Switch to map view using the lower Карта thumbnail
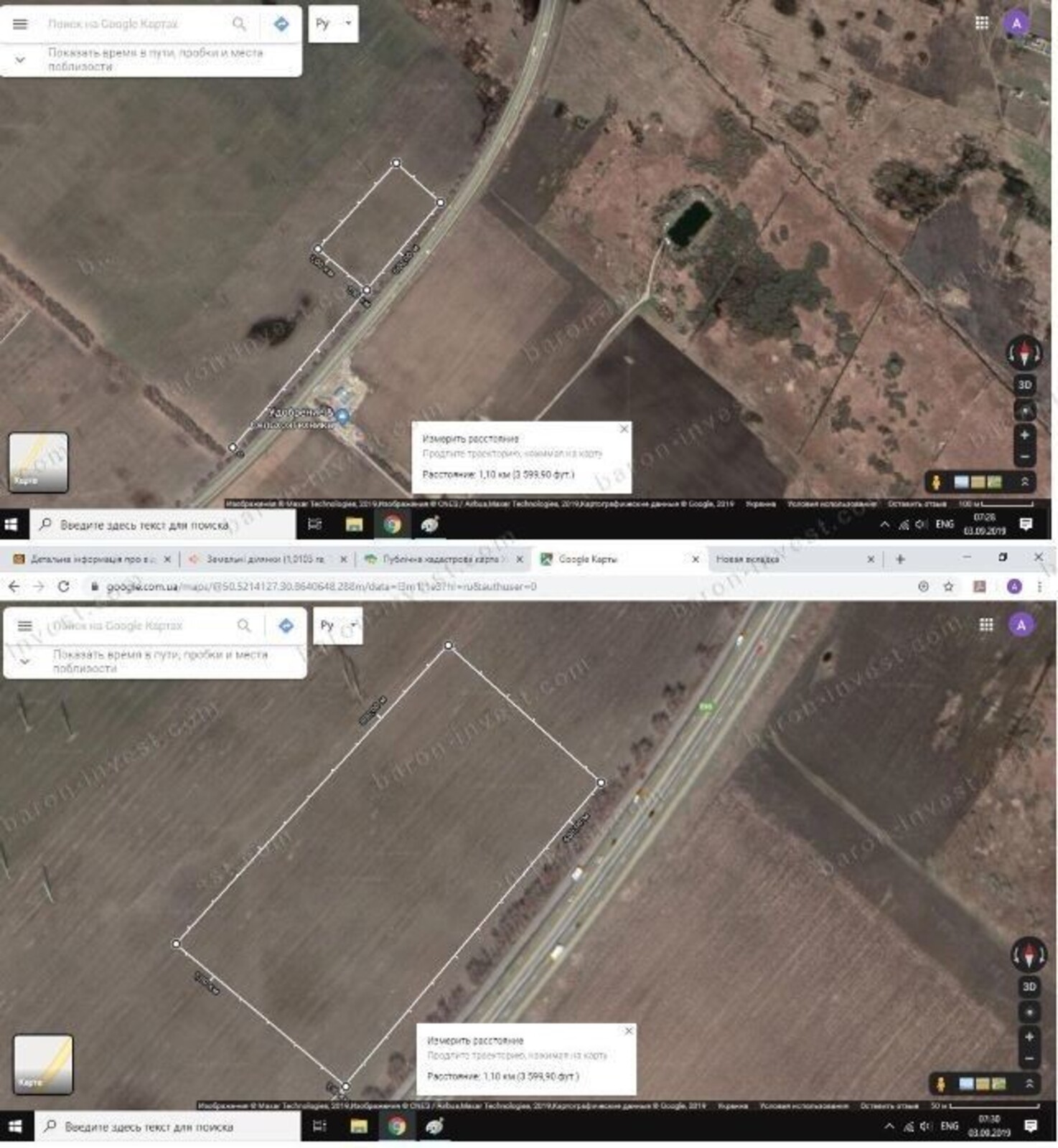Viewport: 1058px width, 1148px height. click(x=43, y=1063)
